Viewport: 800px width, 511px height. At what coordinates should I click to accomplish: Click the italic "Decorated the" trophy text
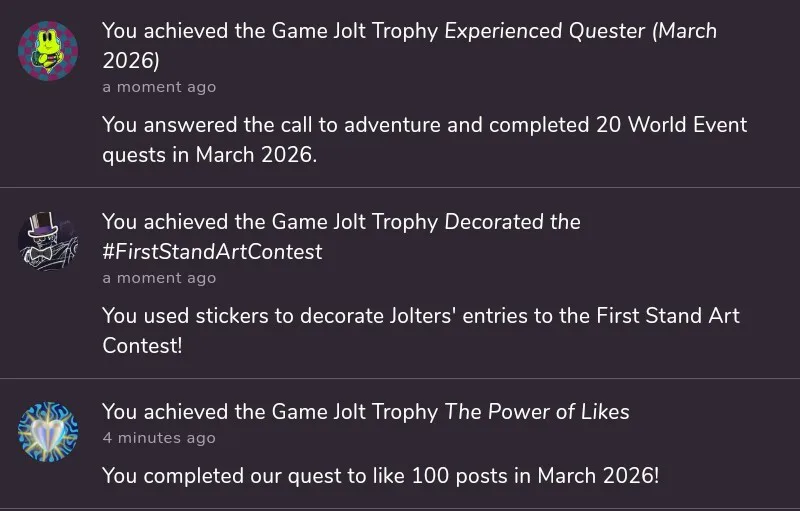512,222
